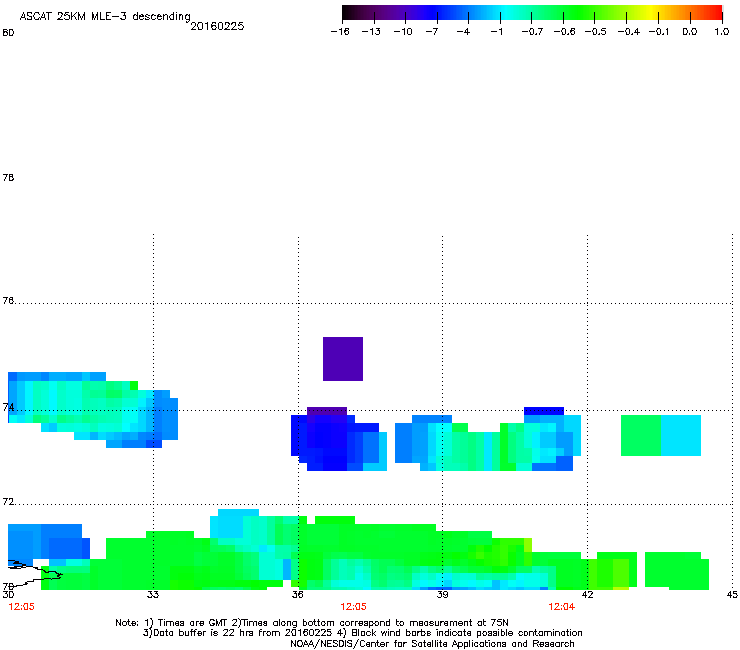Click the longitude label 30
Screen dimensions: 740x650
8,595
